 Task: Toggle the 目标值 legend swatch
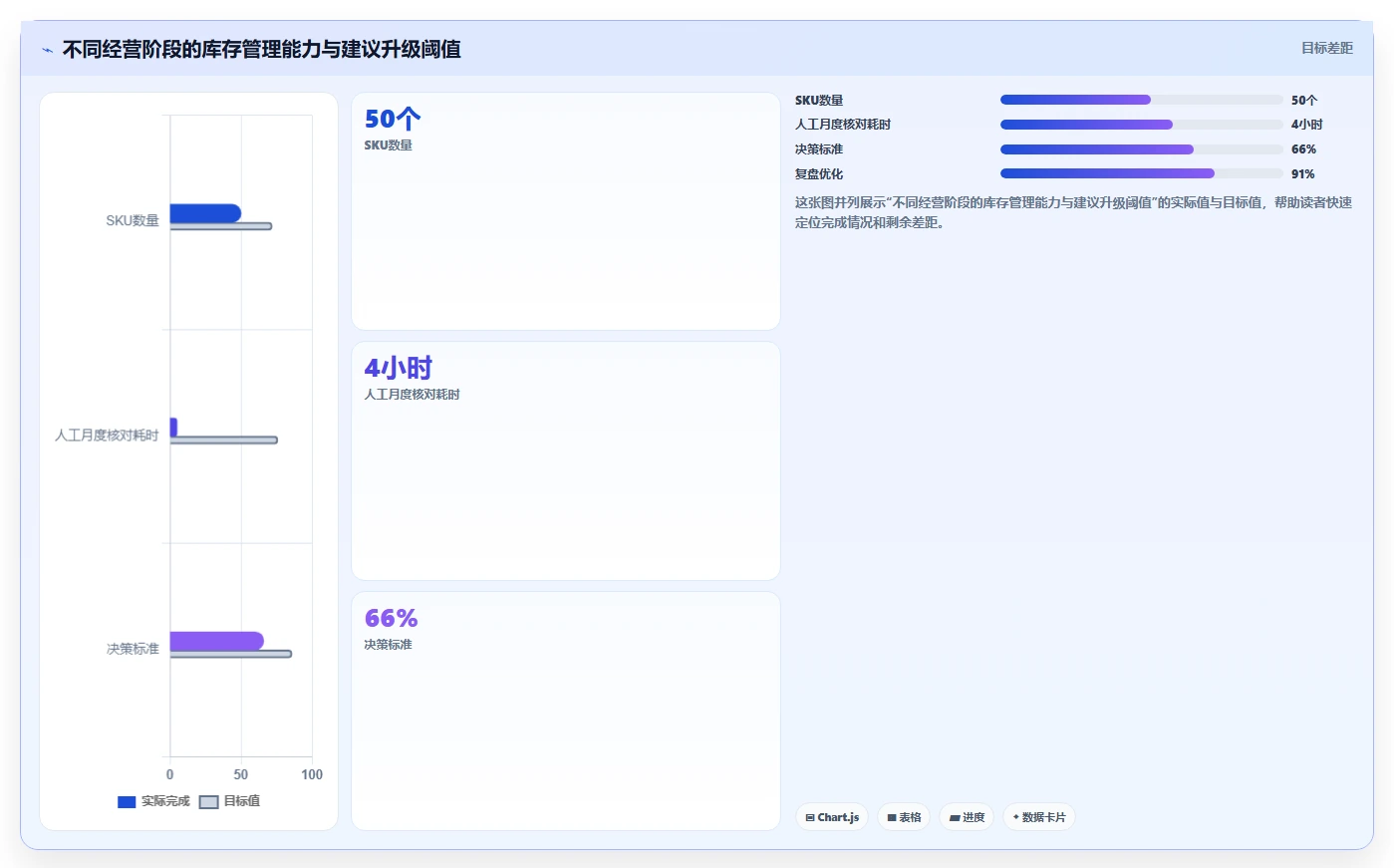209,802
